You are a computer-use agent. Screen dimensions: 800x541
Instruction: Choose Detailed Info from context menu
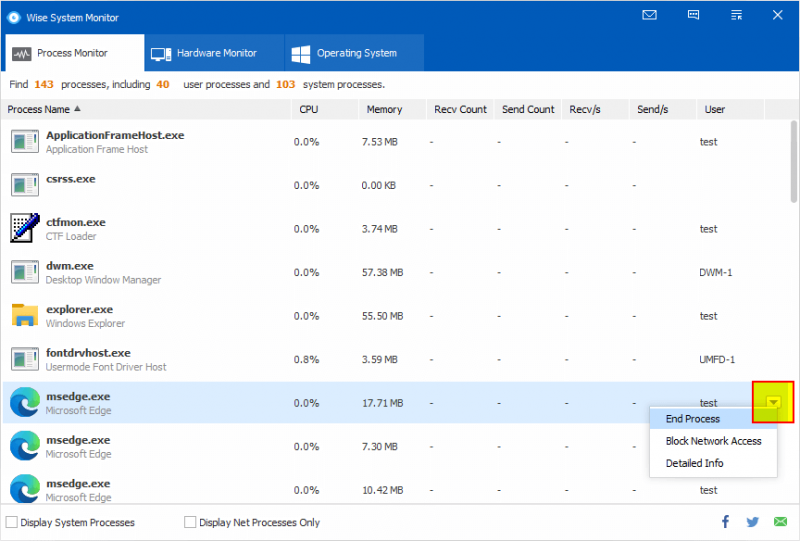pos(713,463)
